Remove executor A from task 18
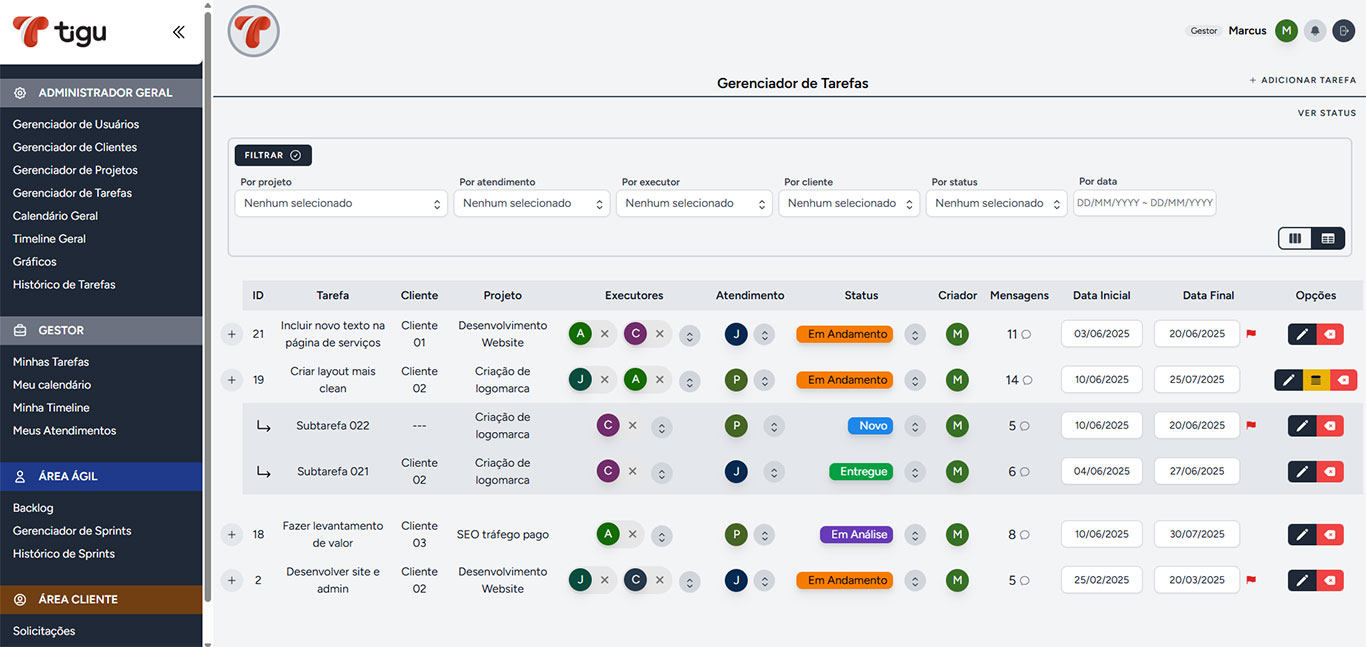 click(x=632, y=535)
